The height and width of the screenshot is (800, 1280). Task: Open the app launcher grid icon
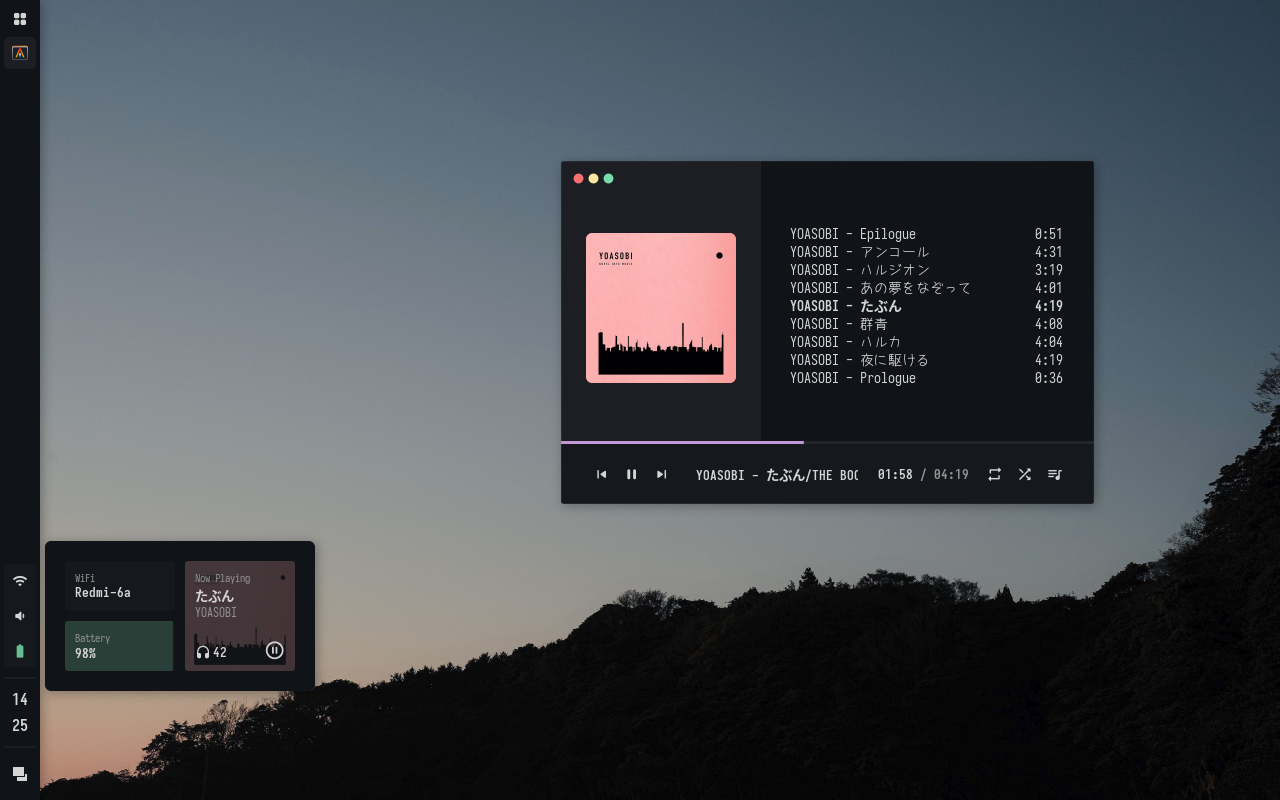(x=20, y=19)
